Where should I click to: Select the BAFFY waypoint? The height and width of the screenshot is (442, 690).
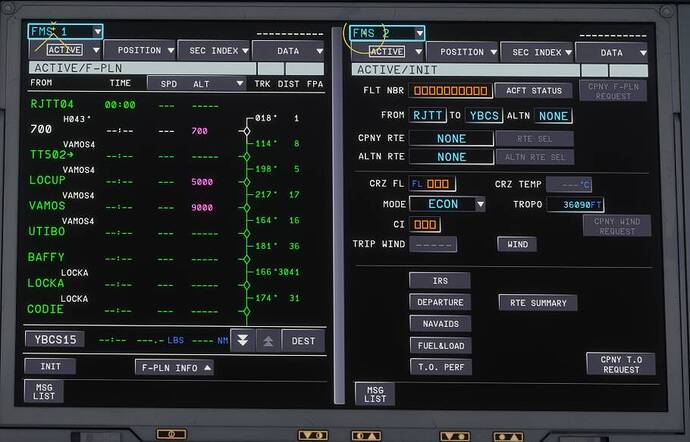point(46,257)
